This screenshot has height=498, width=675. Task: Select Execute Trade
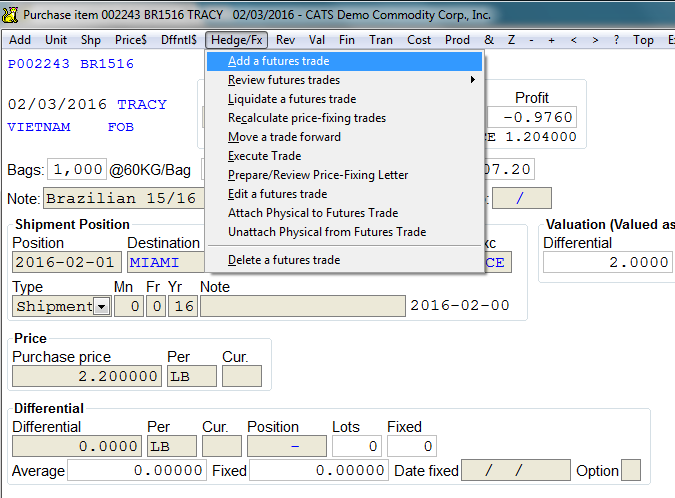coord(344,156)
